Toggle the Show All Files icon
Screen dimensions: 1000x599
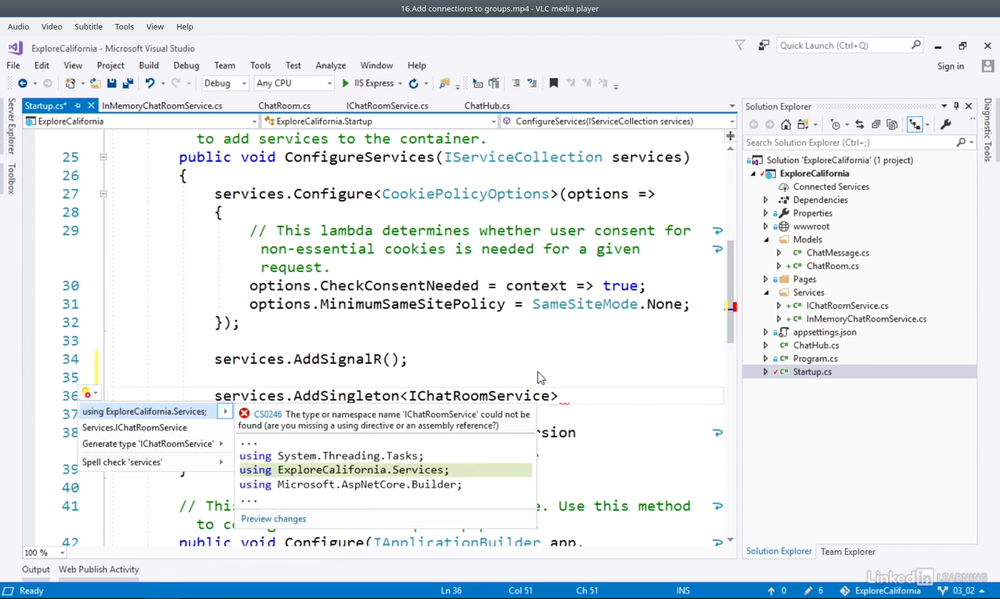[892, 124]
